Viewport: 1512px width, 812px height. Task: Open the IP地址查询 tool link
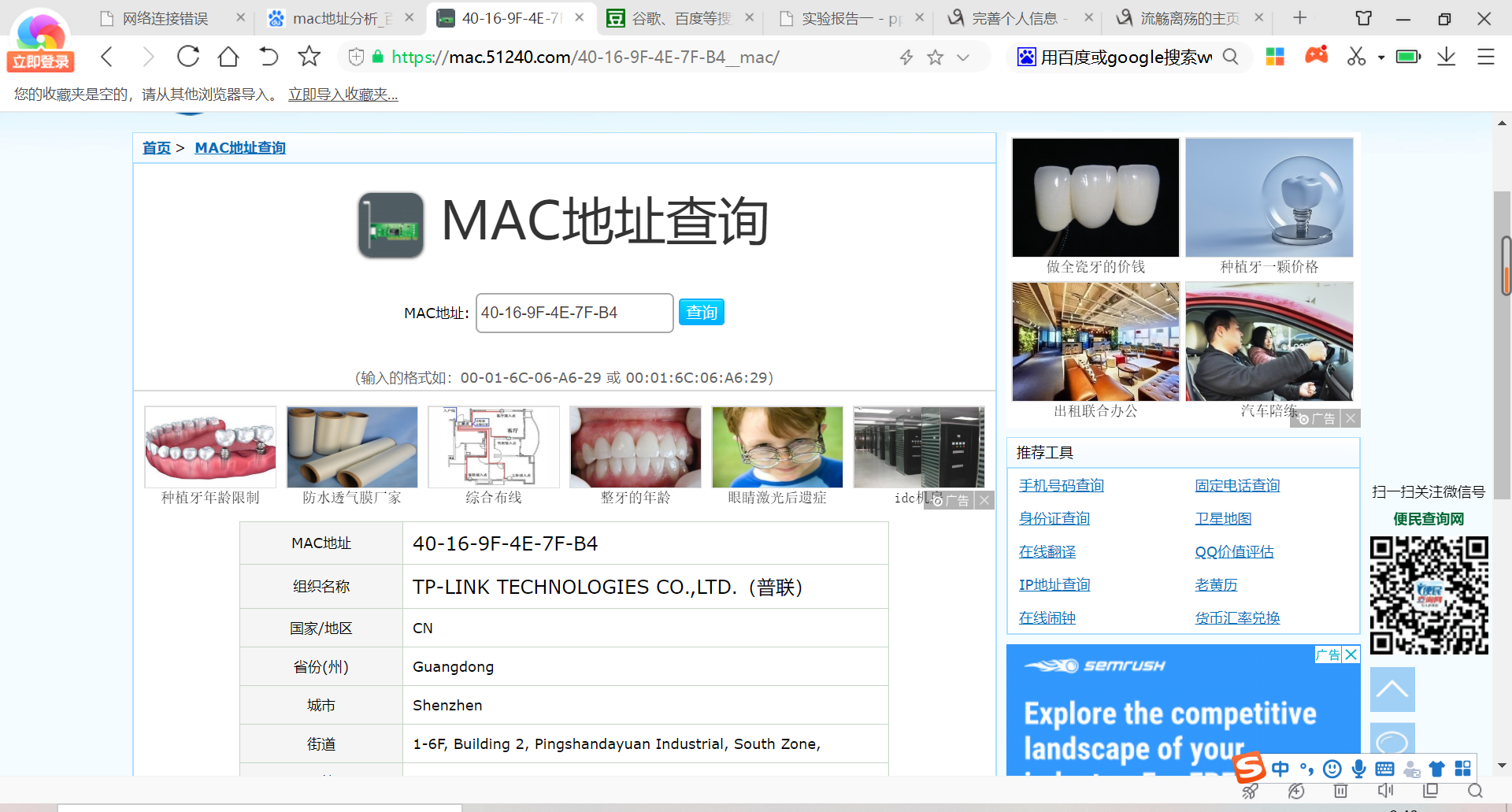[x=1054, y=584]
